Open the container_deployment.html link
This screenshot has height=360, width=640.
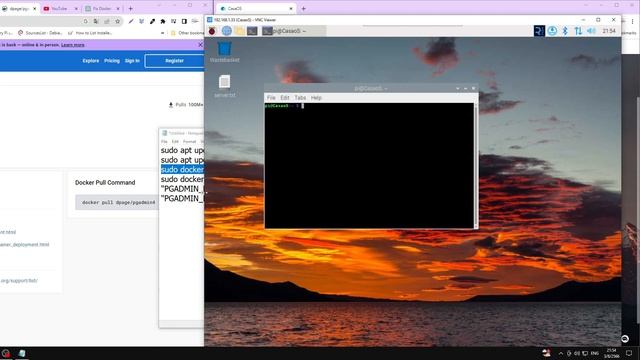(24, 245)
